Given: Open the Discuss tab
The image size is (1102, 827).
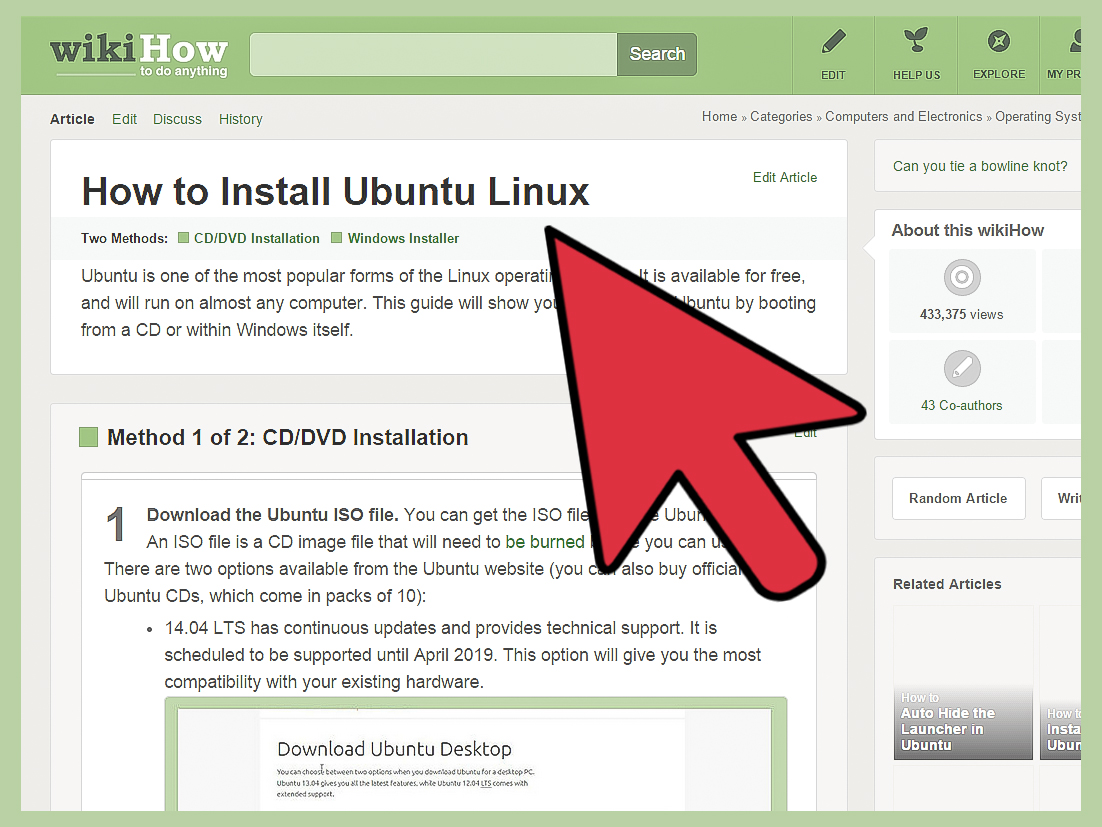Looking at the screenshot, I should click(177, 119).
